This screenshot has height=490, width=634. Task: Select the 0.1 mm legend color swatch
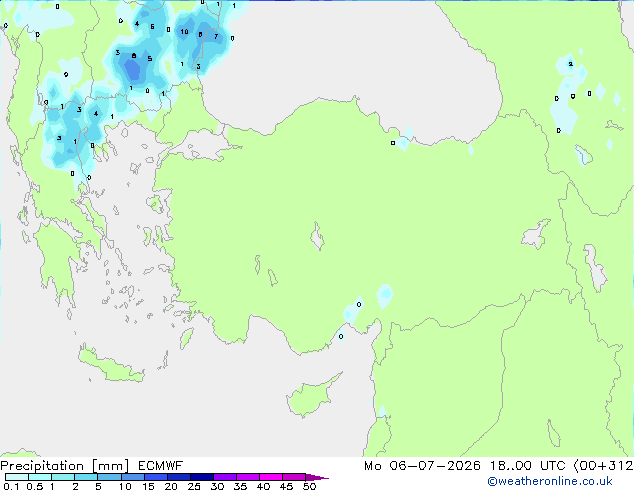coord(17,477)
